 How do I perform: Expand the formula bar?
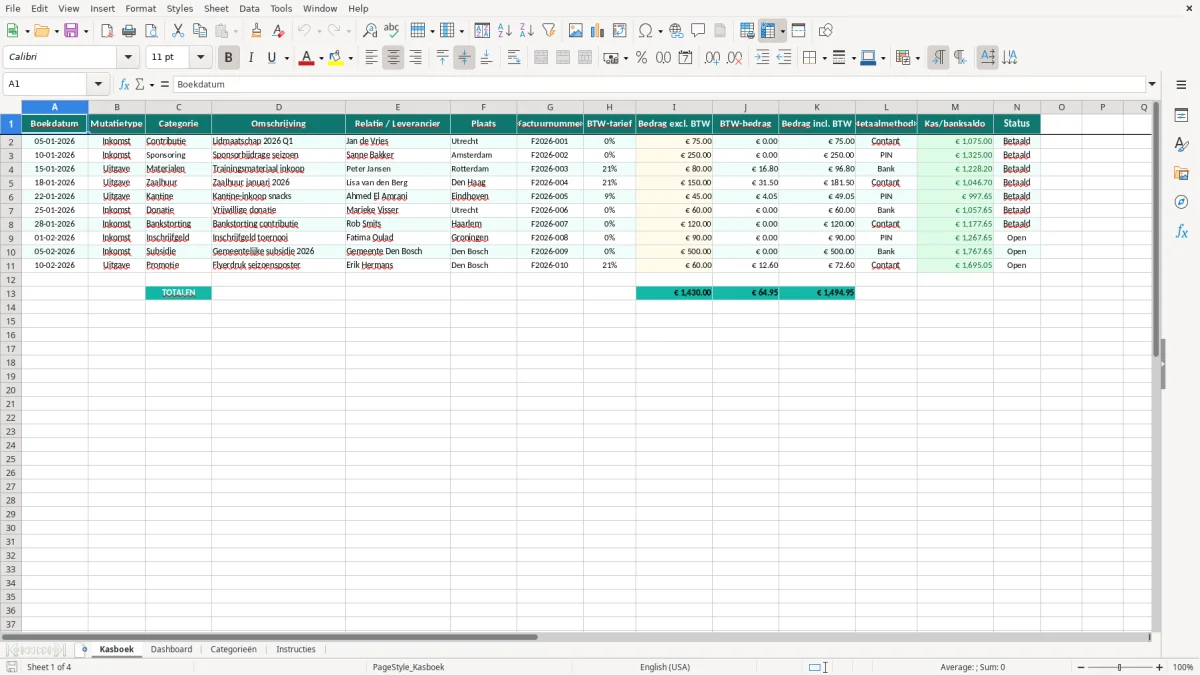pyautogui.click(x=1152, y=85)
